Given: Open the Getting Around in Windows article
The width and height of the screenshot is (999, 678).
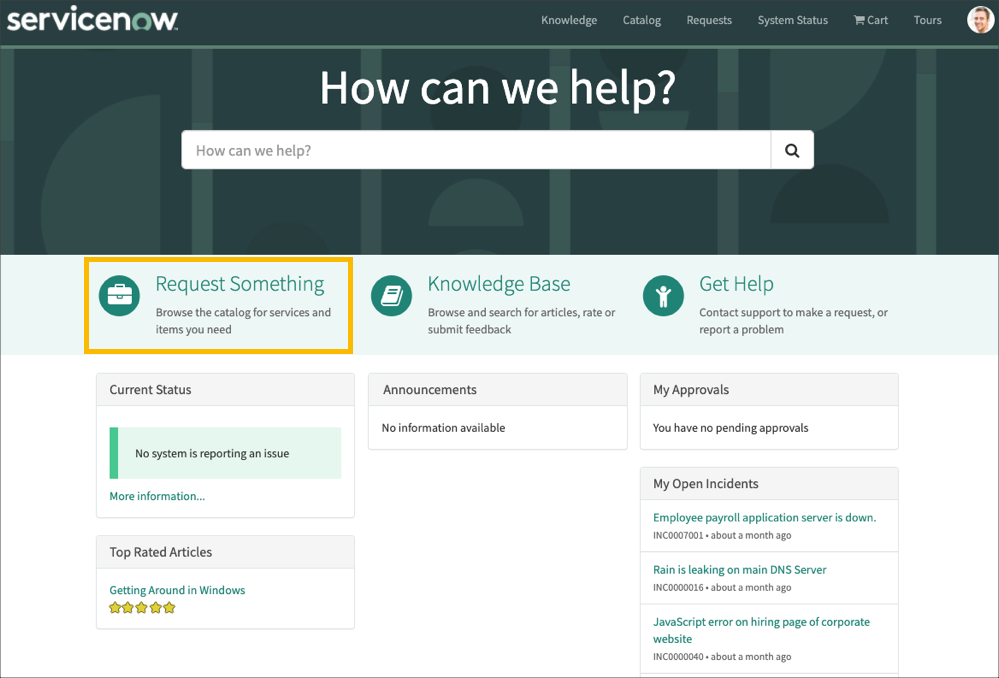Looking at the screenshot, I should point(177,590).
